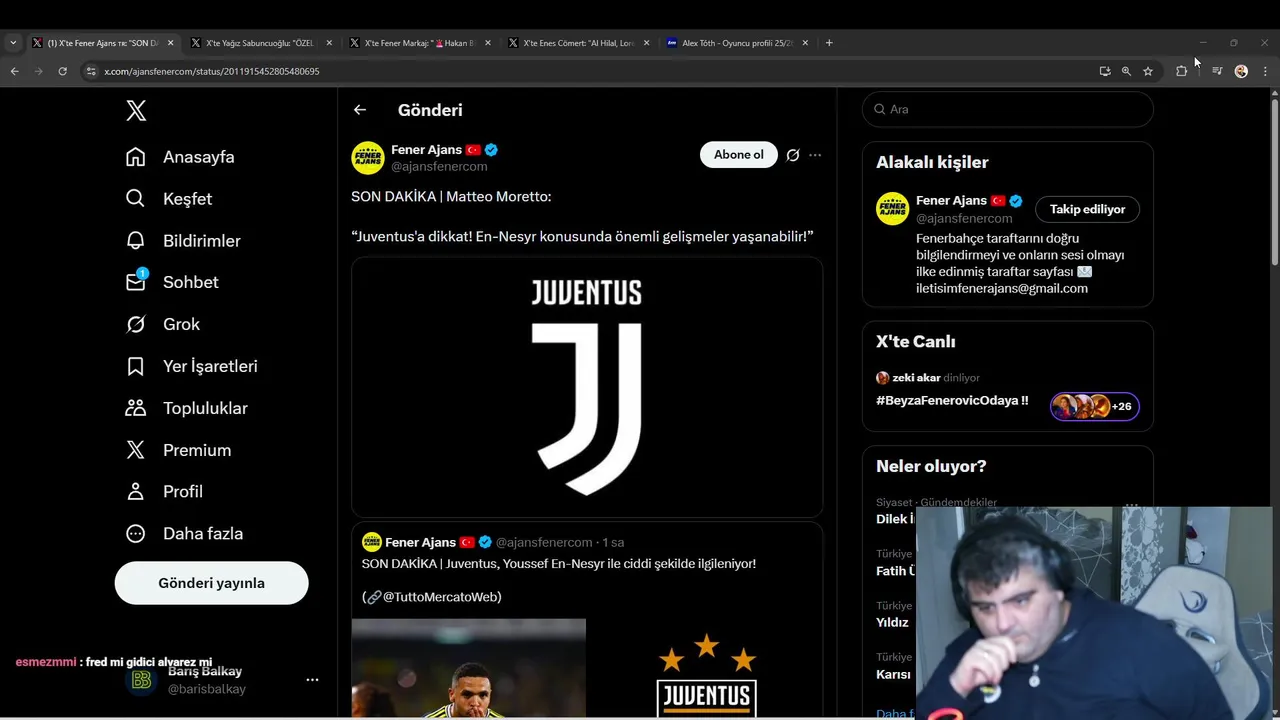
Task: Click the address bar URL
Action: click(212, 72)
